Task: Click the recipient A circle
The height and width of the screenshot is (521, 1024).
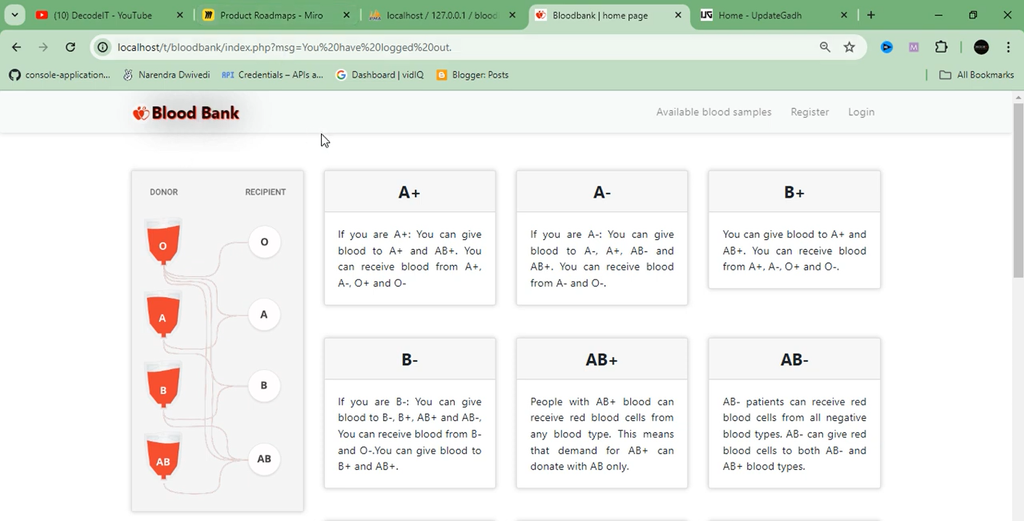Action: pyautogui.click(x=264, y=315)
